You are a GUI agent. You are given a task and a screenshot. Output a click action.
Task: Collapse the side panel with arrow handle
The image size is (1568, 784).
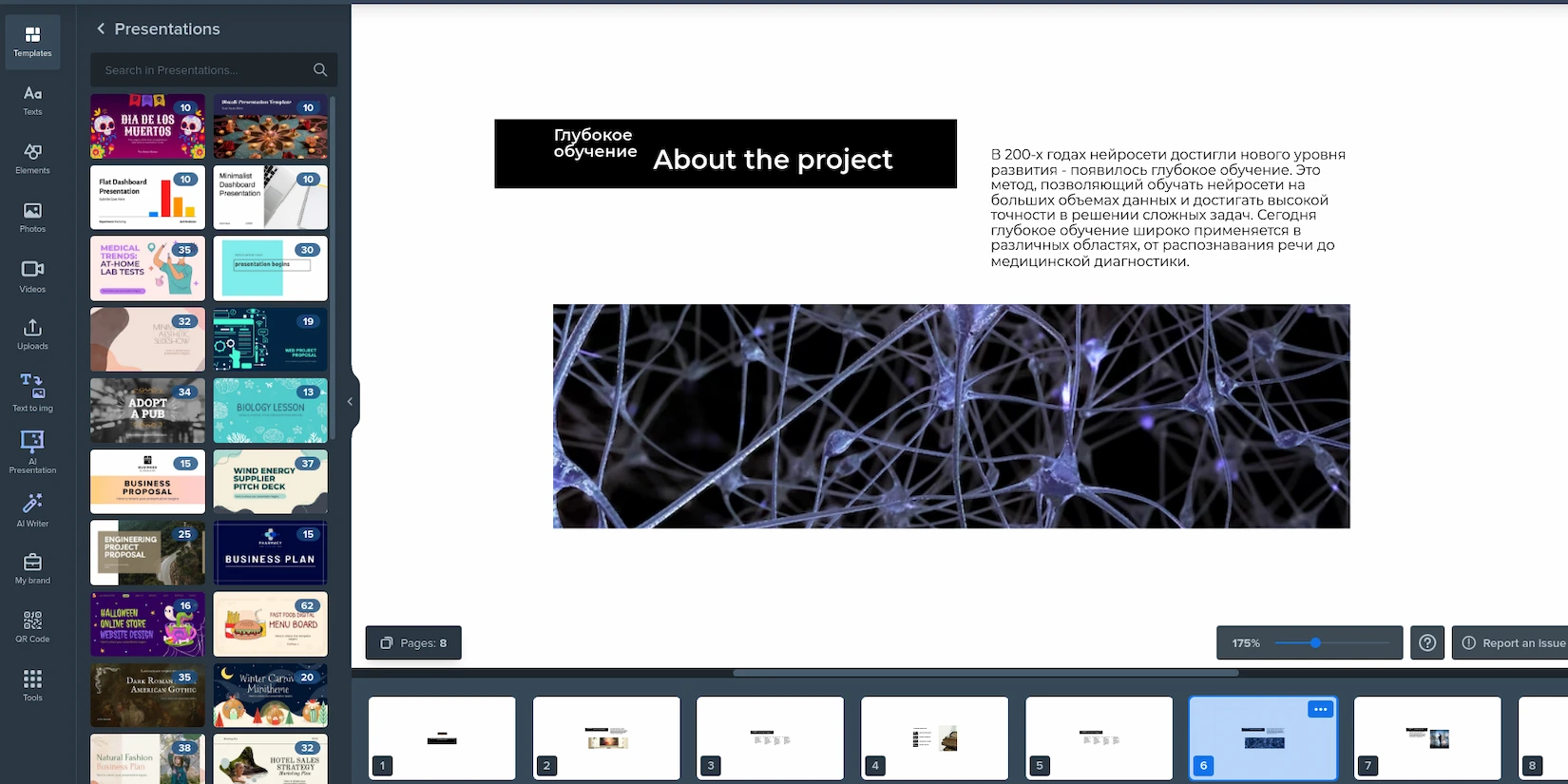coord(350,402)
